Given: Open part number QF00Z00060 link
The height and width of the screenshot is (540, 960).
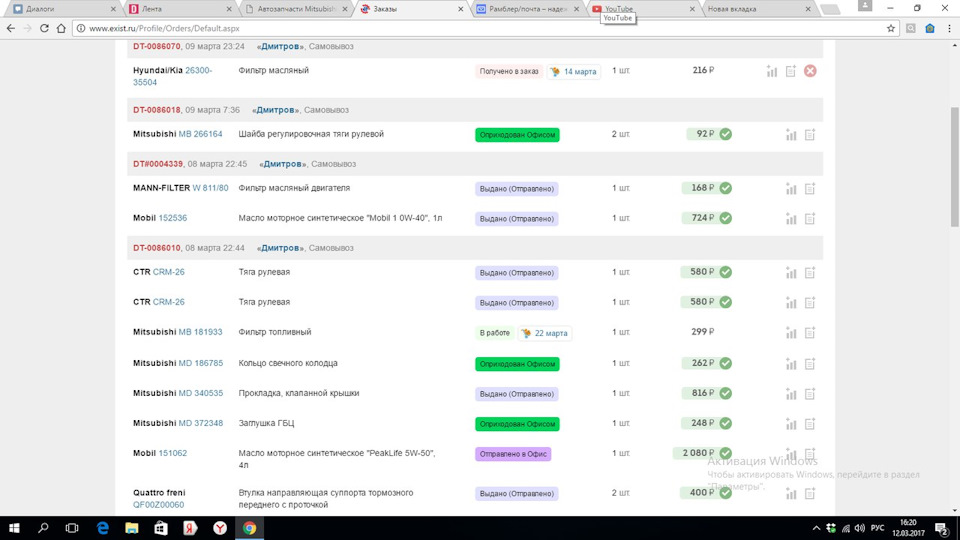Looking at the screenshot, I should pyautogui.click(x=158, y=505).
